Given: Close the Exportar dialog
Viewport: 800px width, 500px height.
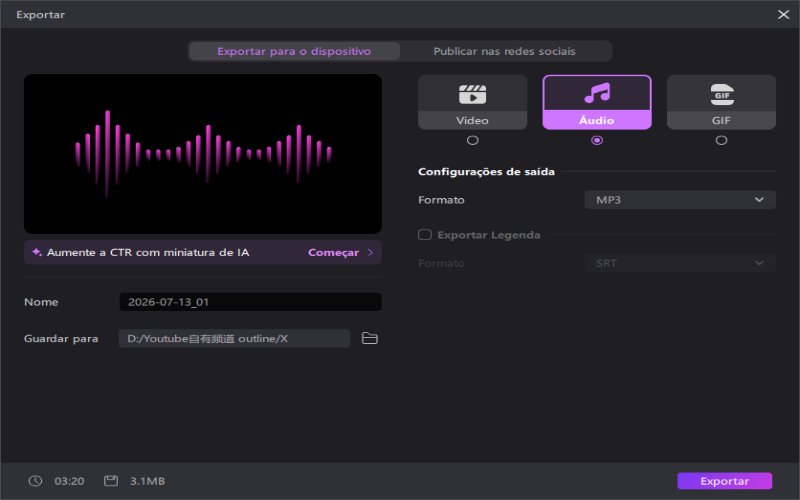Looking at the screenshot, I should pyautogui.click(x=784, y=14).
